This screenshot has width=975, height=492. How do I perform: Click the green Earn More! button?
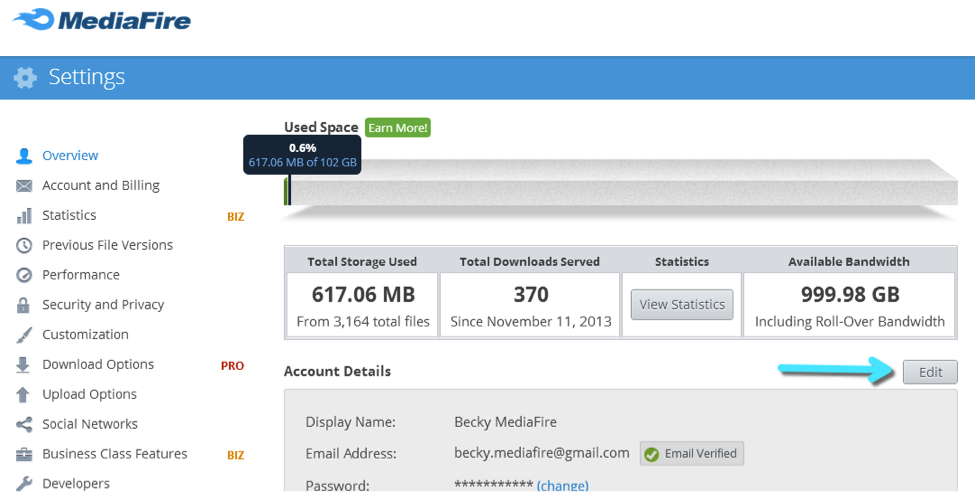[x=397, y=128]
